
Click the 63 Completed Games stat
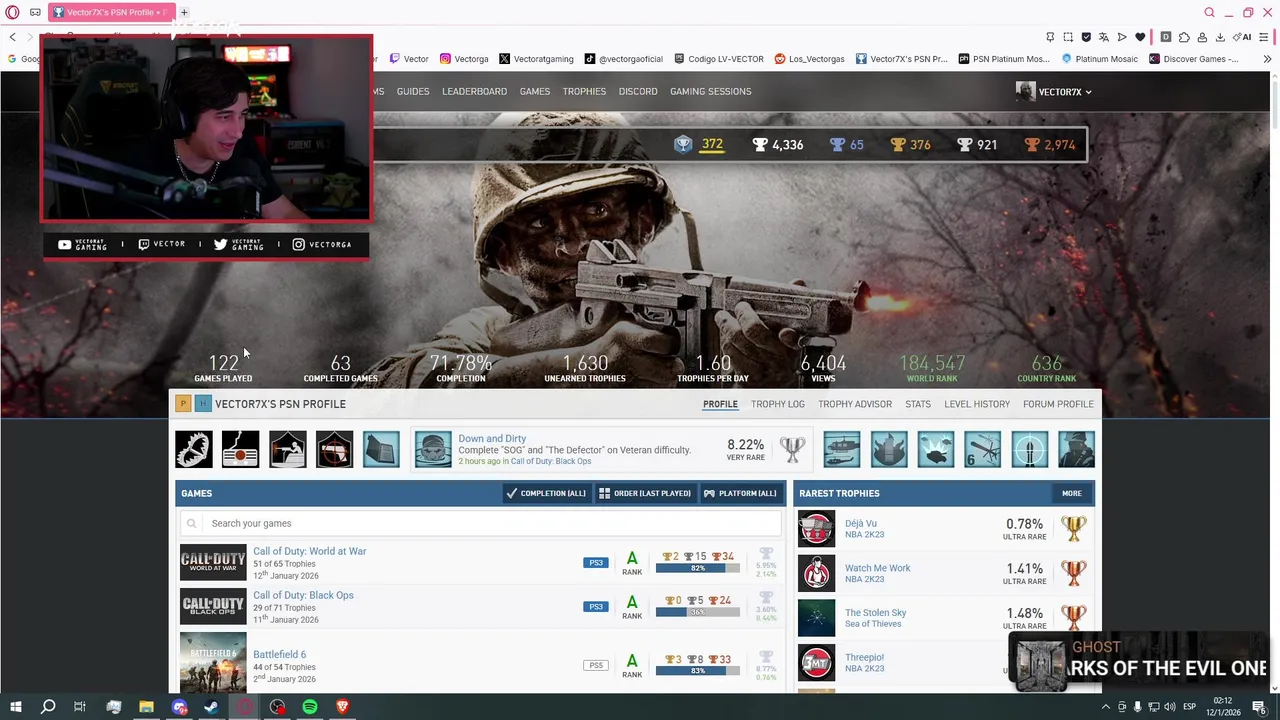click(x=340, y=368)
